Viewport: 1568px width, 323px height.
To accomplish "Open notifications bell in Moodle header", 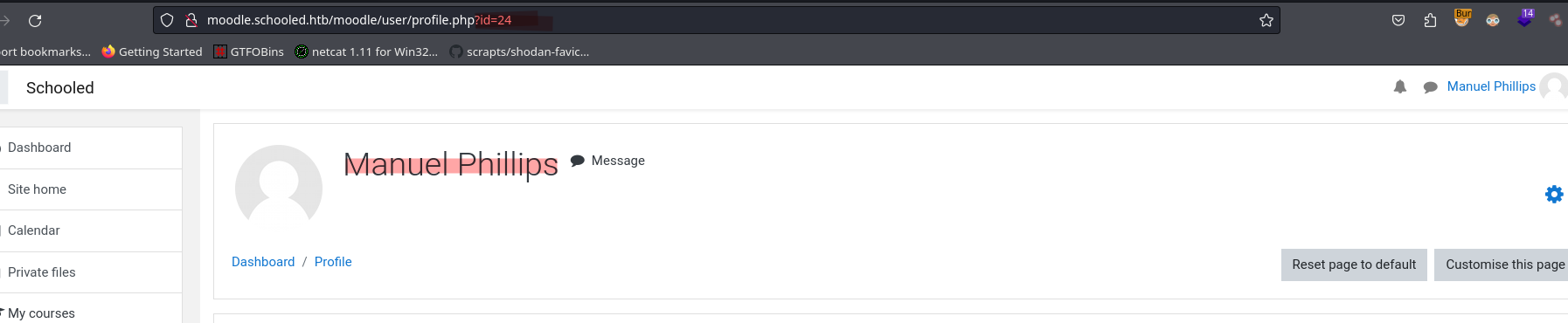I will pyautogui.click(x=1400, y=86).
